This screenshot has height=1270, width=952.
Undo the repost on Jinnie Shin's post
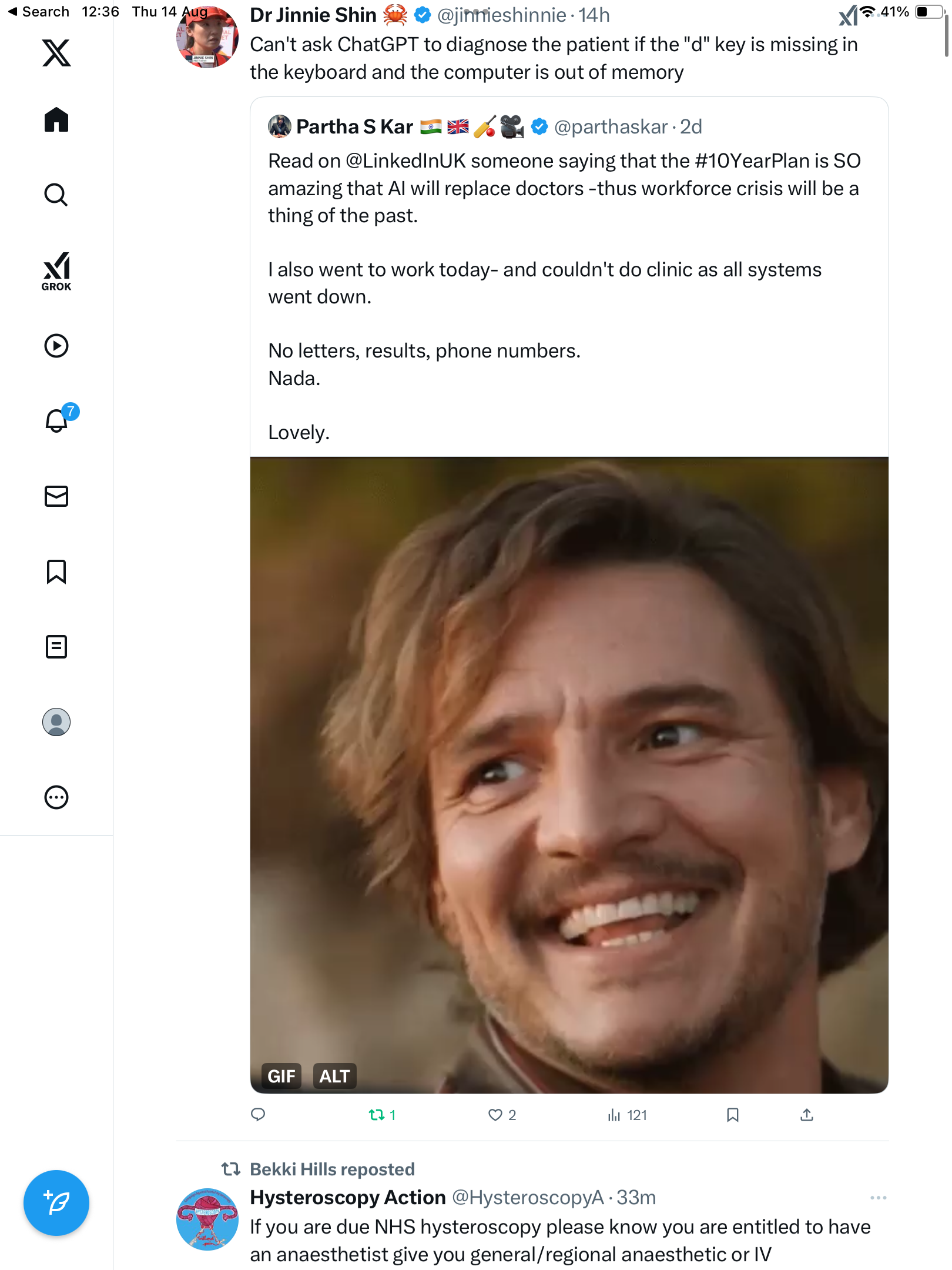(x=377, y=1115)
